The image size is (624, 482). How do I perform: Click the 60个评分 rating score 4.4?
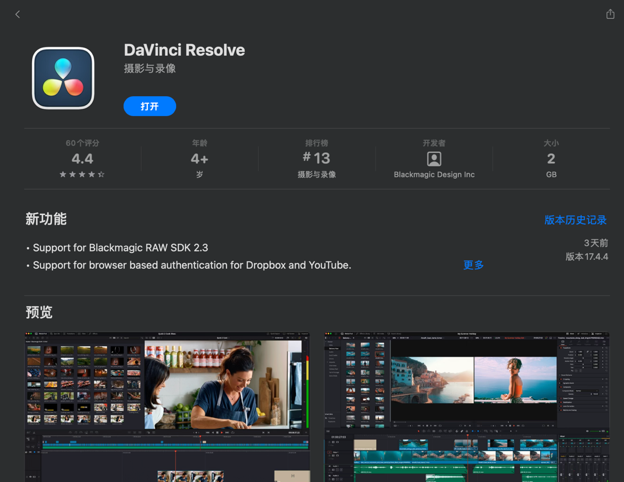(x=82, y=158)
